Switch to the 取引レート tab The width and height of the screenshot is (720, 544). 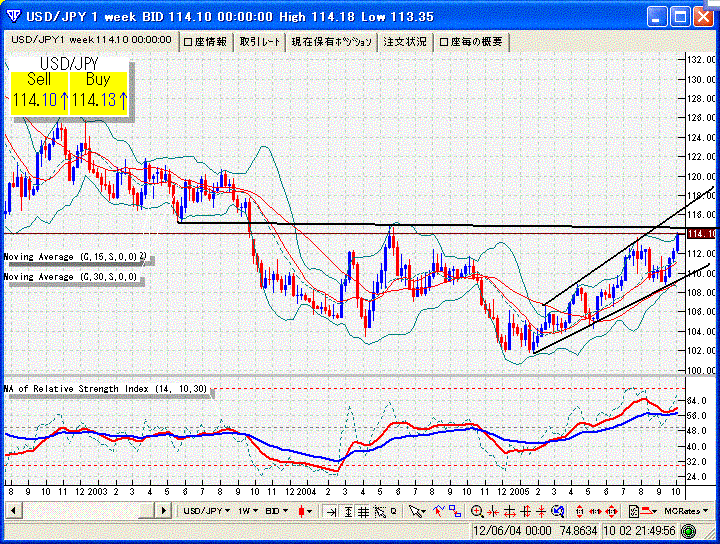pos(261,41)
